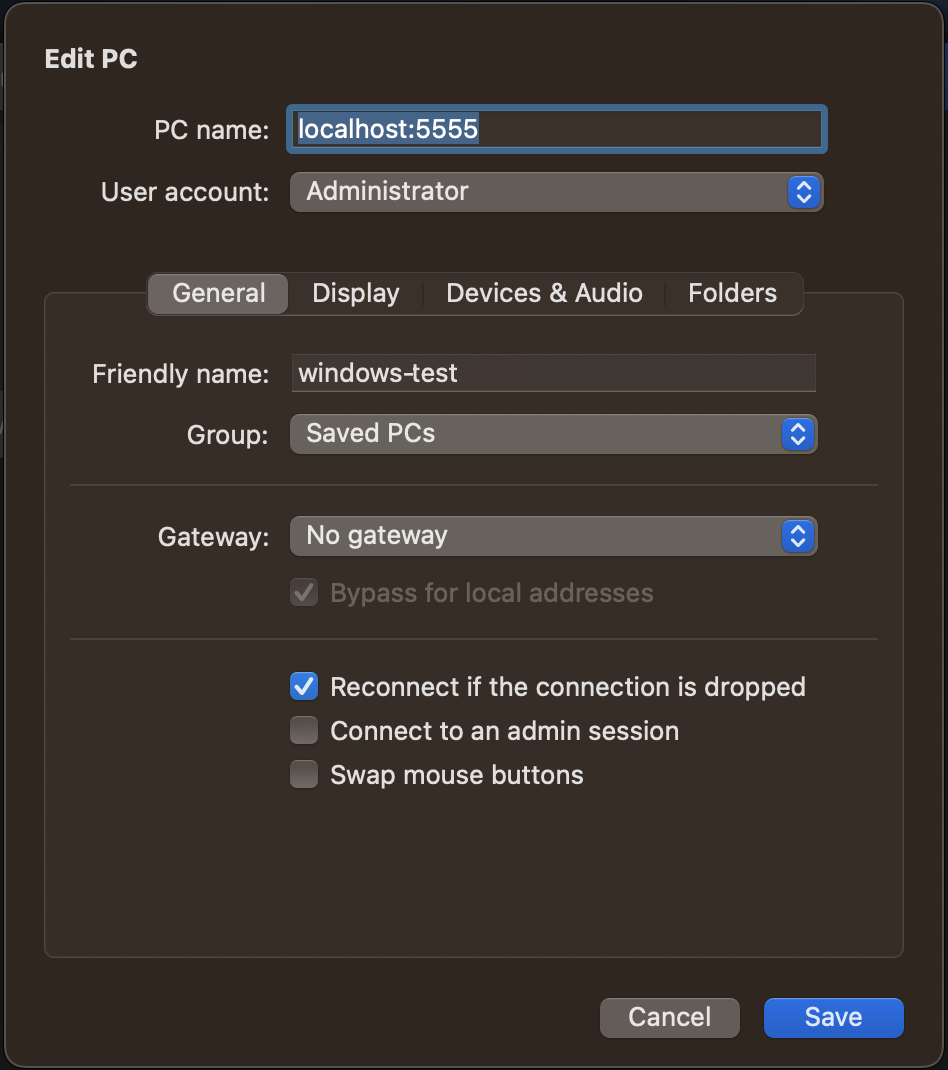This screenshot has height=1070, width=948.
Task: Click the Save button
Action: click(x=833, y=1017)
